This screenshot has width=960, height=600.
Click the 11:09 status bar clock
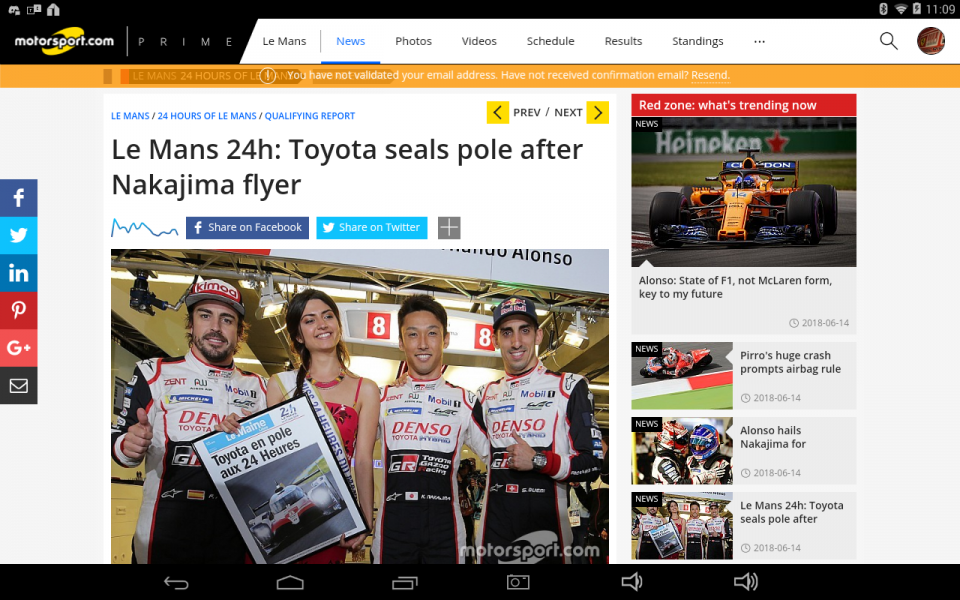[940, 9]
